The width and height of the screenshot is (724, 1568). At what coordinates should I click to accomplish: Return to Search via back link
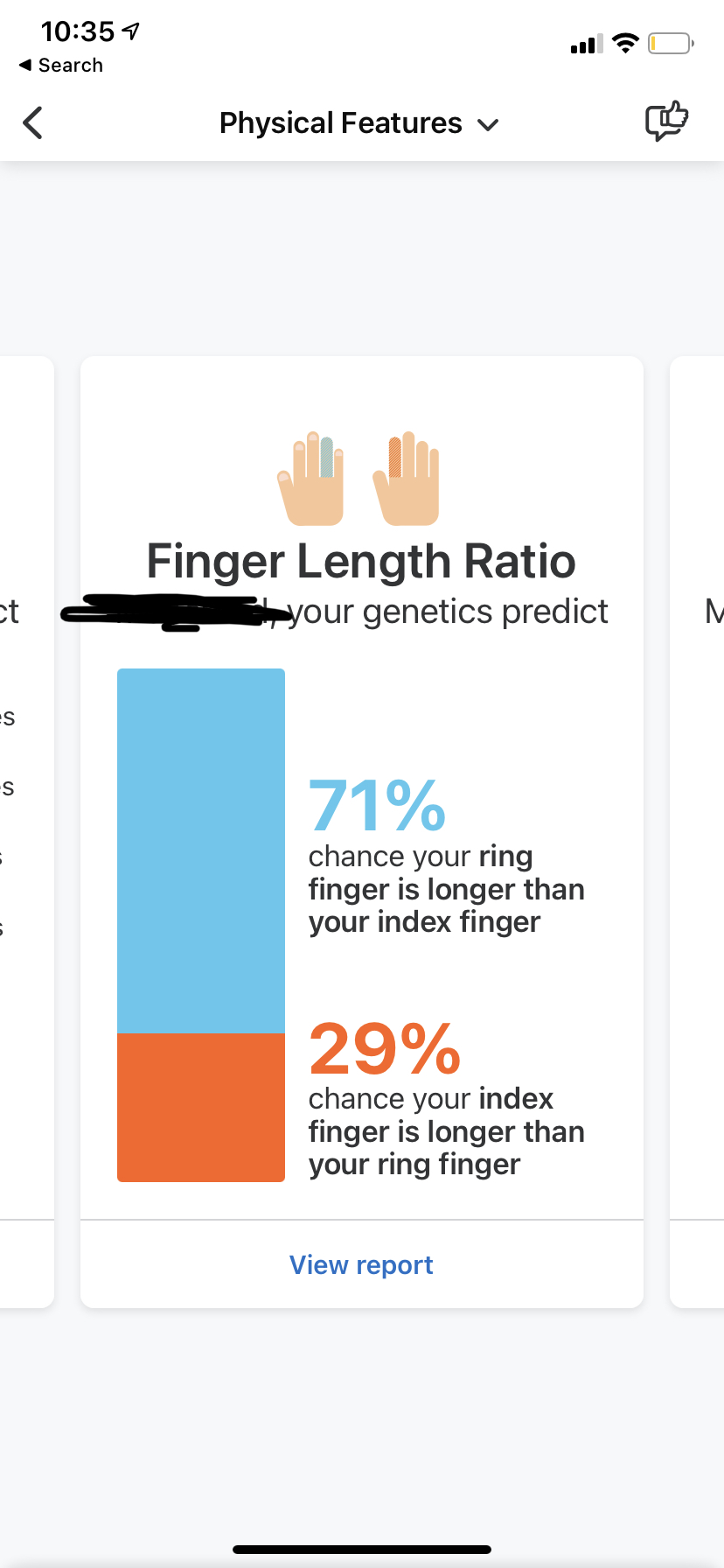pos(61,66)
